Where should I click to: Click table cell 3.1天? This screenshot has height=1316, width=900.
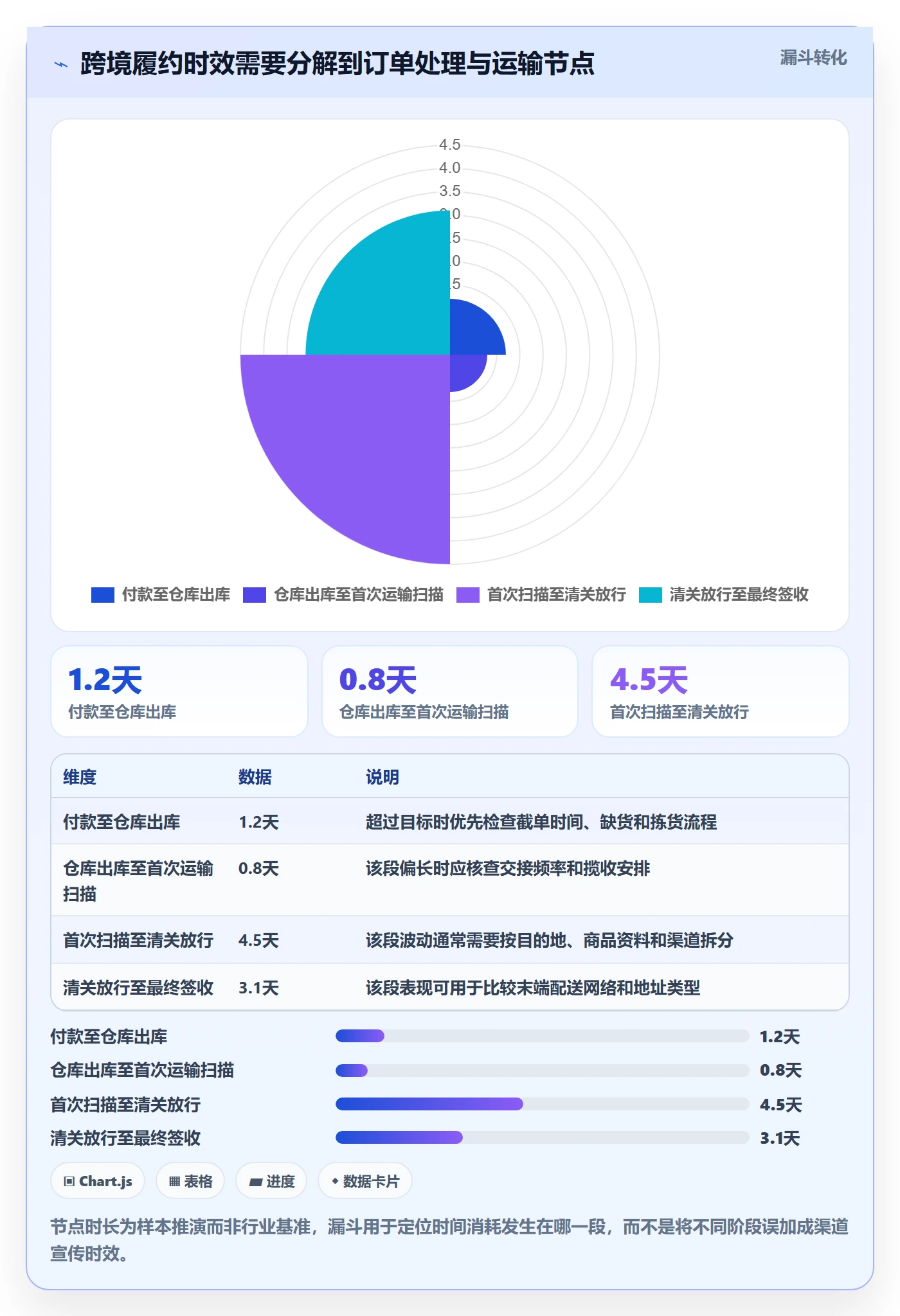pos(258,988)
